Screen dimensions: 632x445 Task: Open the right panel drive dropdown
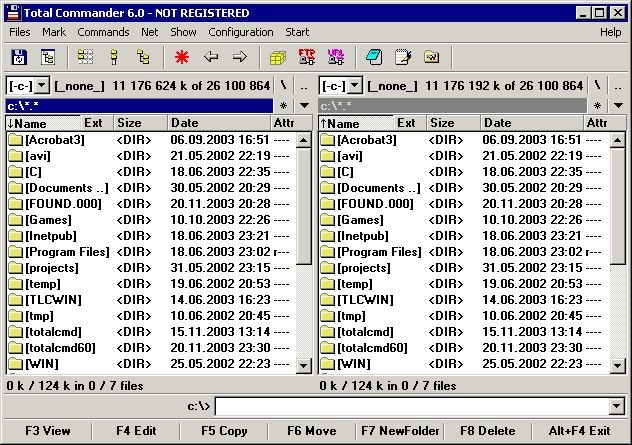[x=340, y=86]
